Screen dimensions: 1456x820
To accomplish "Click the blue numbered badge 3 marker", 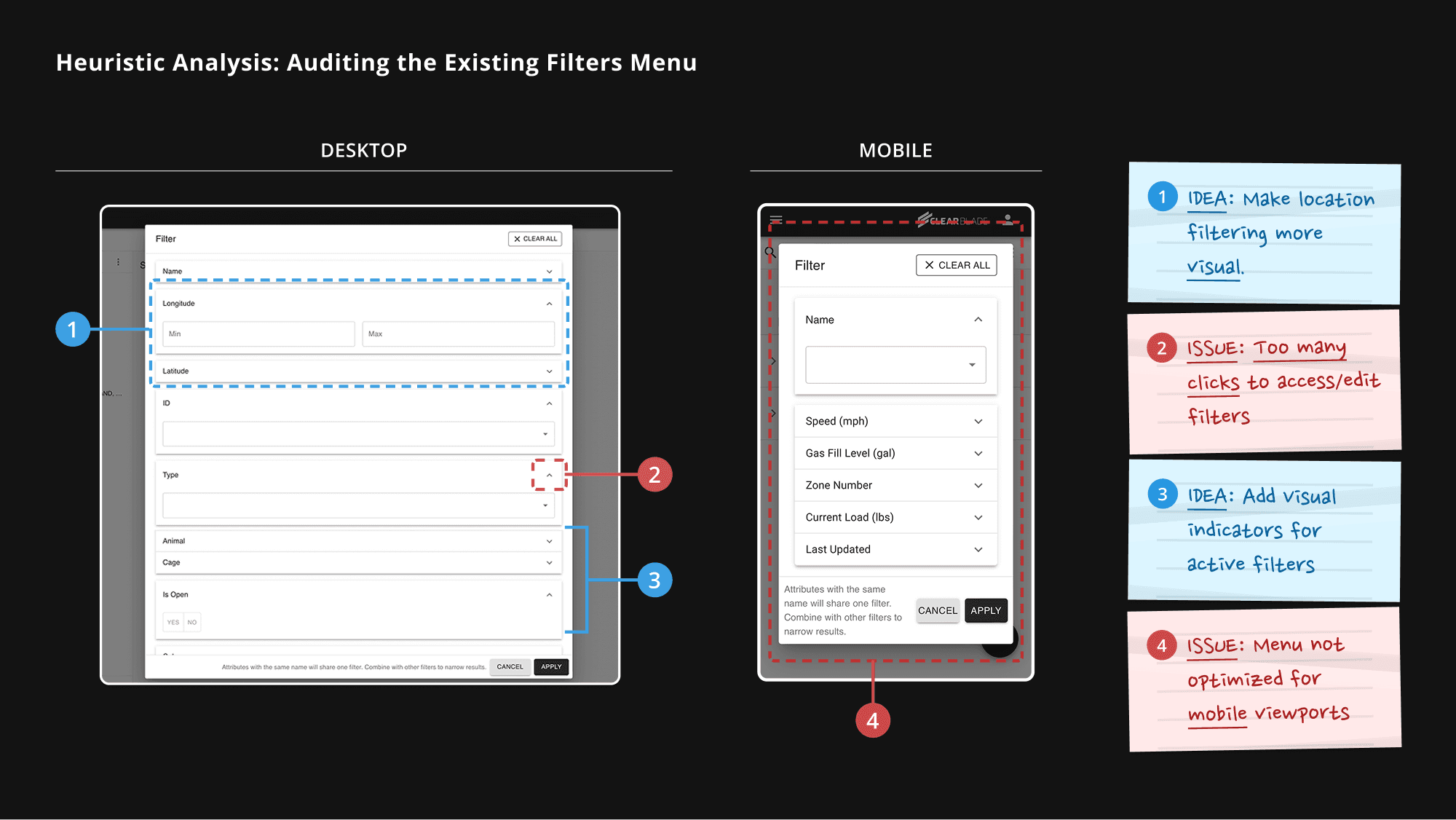I will tap(654, 580).
